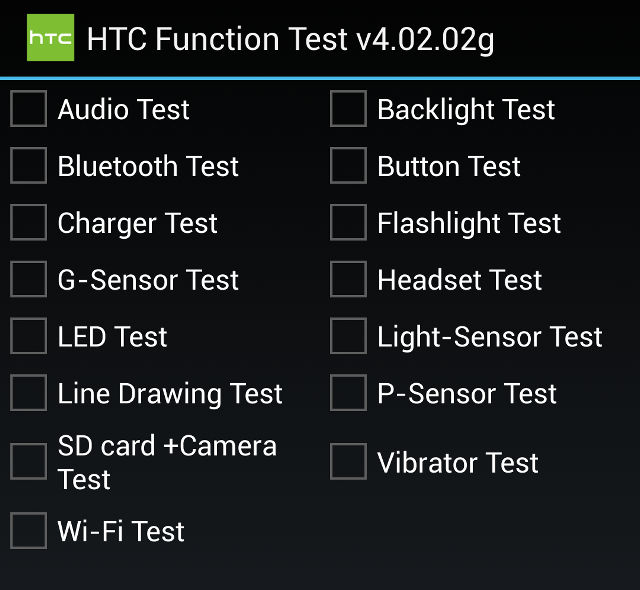
Task: Toggle the LED Test checkbox
Action: 29,337
